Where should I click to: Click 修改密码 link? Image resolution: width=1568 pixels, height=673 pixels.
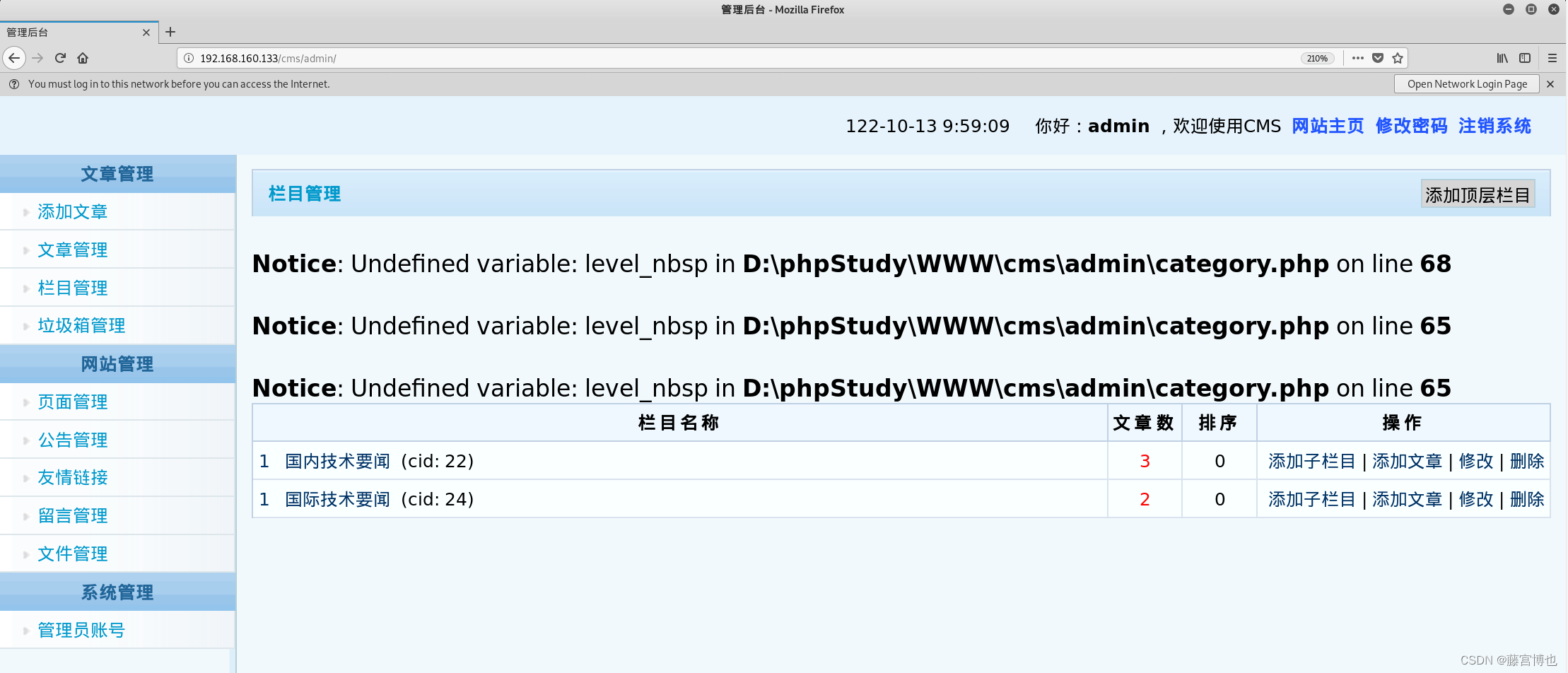click(1411, 126)
